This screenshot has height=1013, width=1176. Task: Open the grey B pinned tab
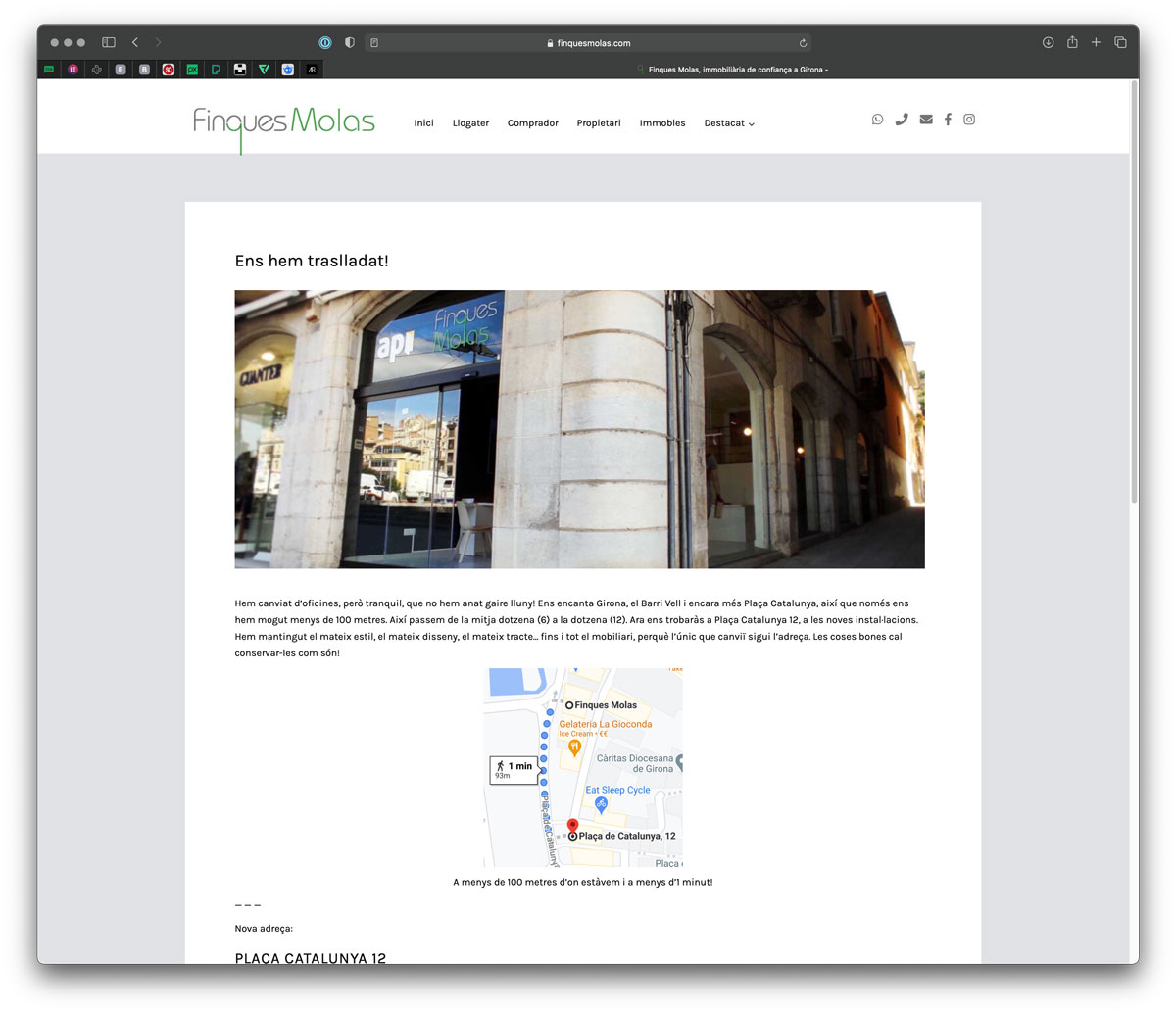coord(144,70)
